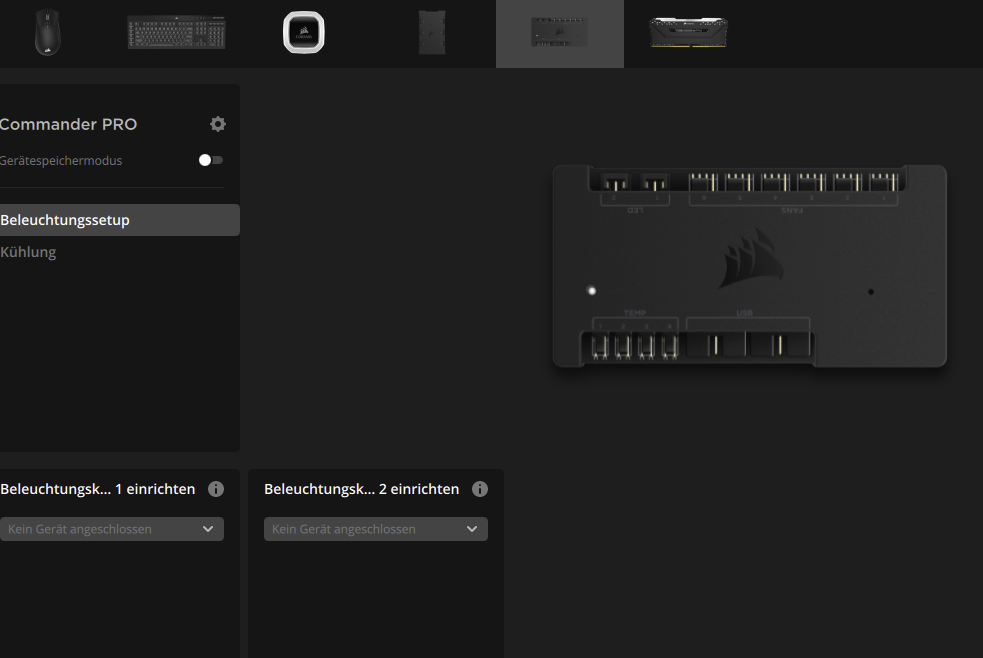
Task: Open channel 1 'Kein Gerät angeschlossen' dropdown
Action: pos(112,529)
